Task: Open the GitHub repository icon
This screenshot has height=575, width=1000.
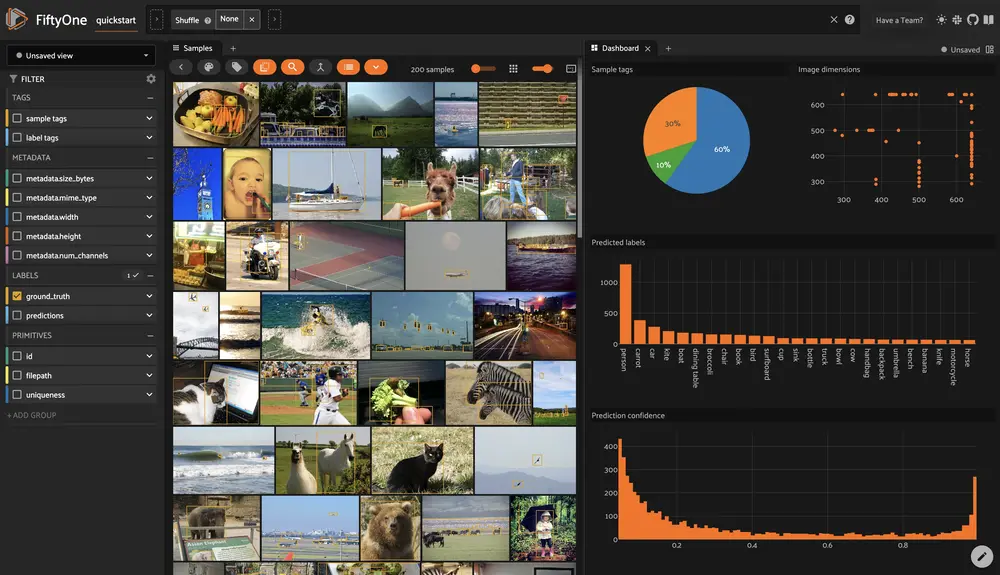Action: click(x=973, y=20)
